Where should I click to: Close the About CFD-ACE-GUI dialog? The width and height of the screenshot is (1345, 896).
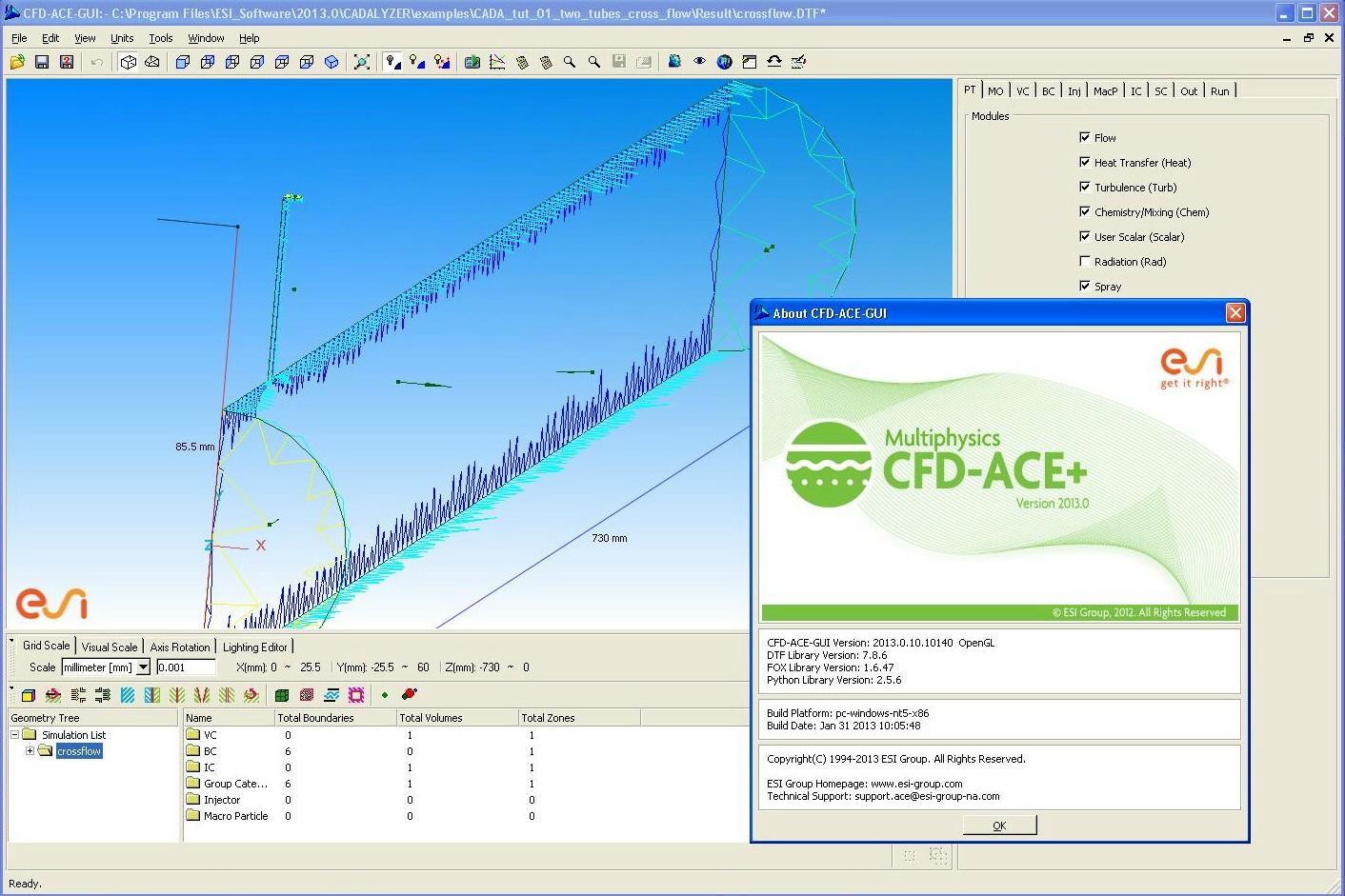pyautogui.click(x=1235, y=313)
